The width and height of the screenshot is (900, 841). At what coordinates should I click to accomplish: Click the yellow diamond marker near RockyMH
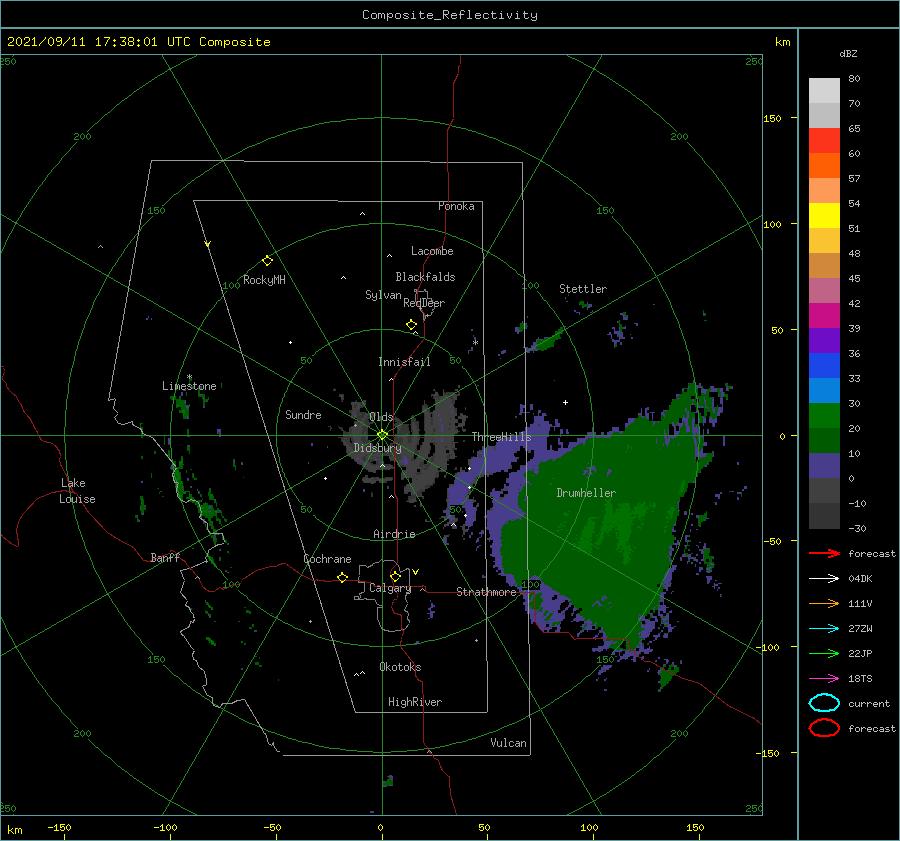(x=267, y=261)
